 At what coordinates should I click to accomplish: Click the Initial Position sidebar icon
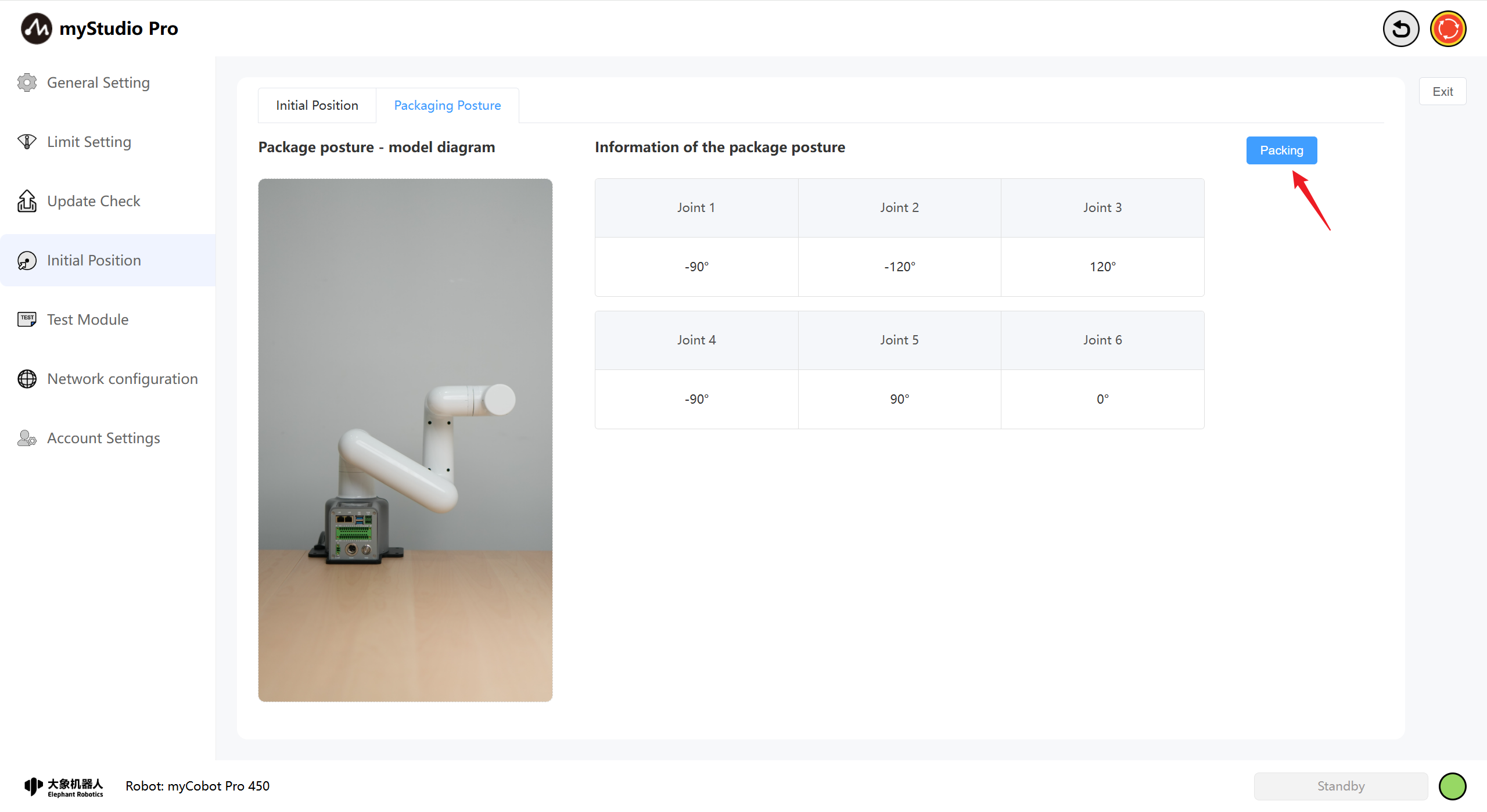tap(27, 260)
